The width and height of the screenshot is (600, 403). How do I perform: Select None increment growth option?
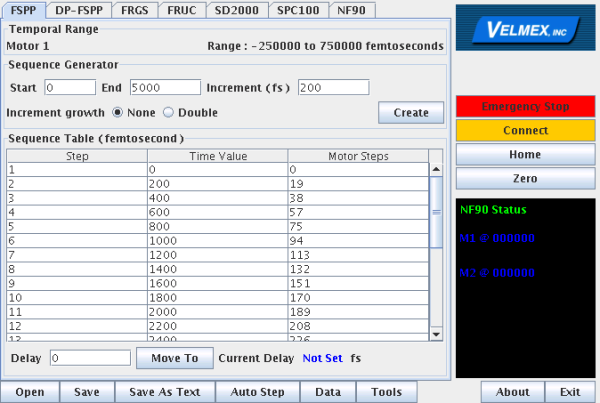click(134, 113)
